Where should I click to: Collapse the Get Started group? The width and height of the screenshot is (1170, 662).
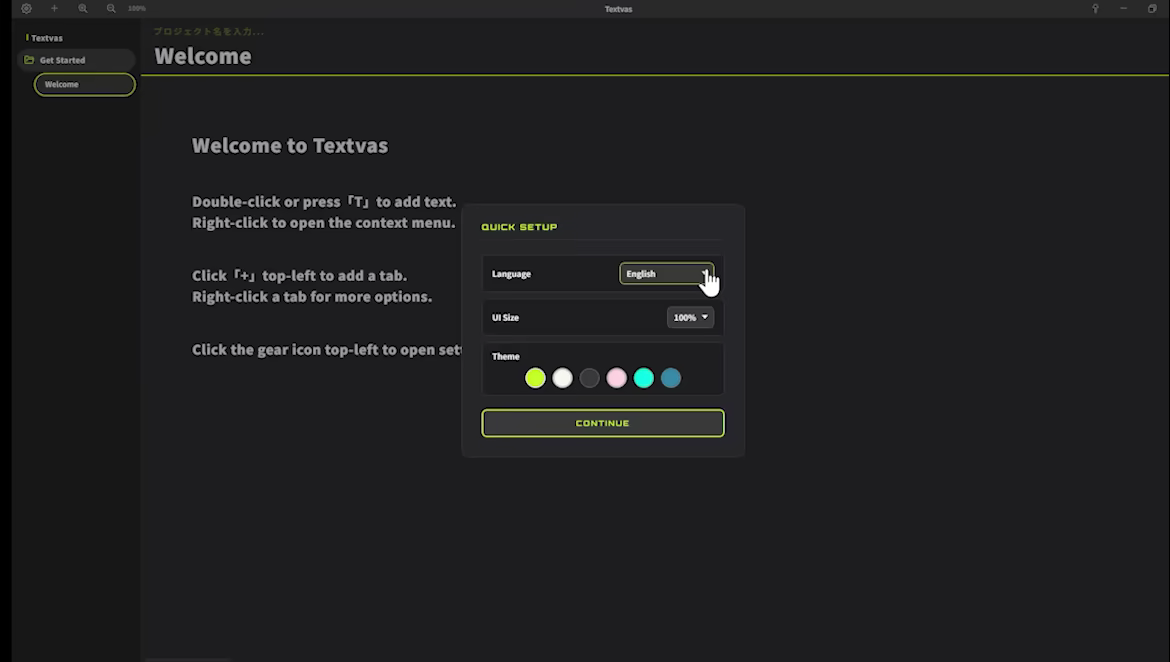click(76, 60)
